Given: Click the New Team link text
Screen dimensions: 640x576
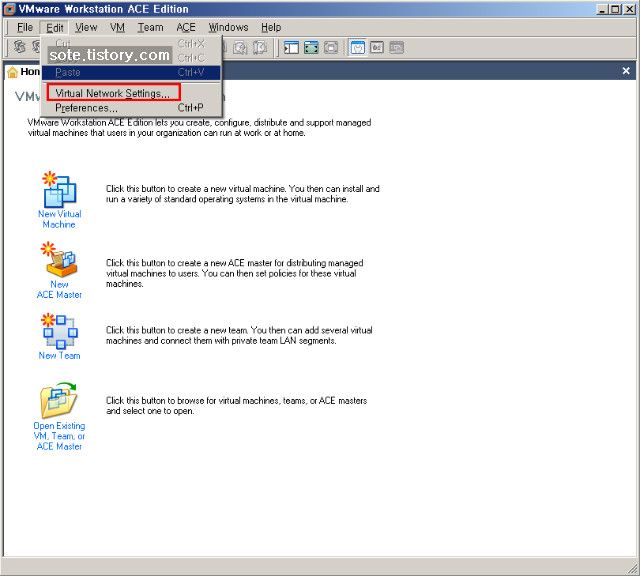Looking at the screenshot, I should coord(60,356).
